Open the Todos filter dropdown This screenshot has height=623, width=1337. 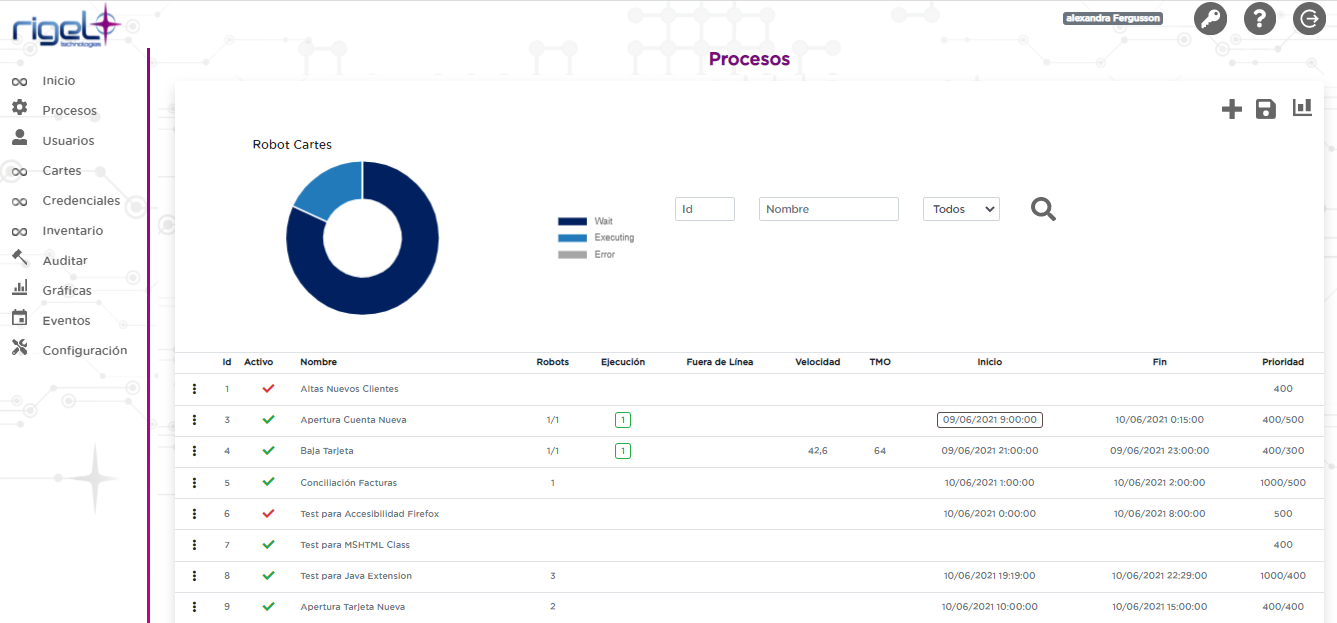tap(961, 209)
